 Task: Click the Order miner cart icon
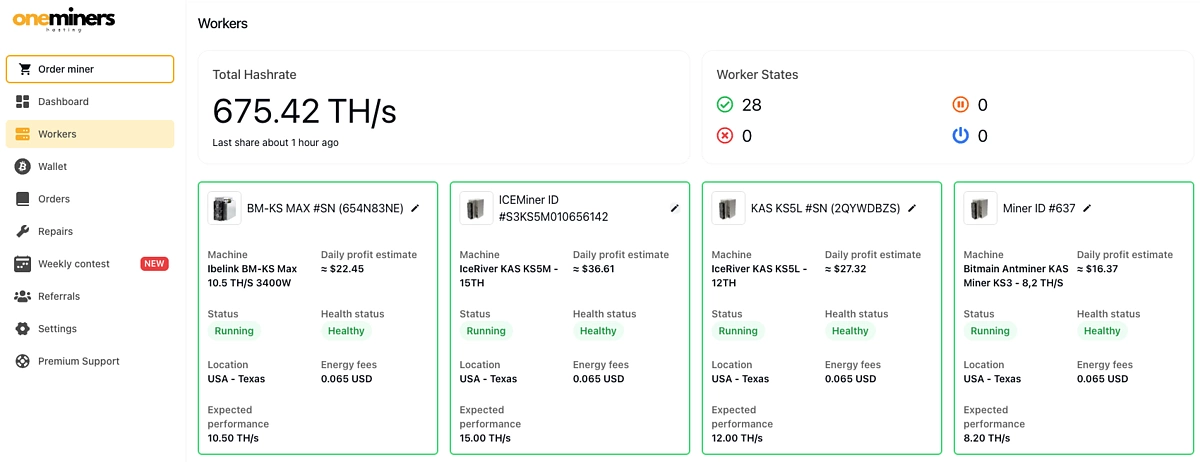click(25, 69)
